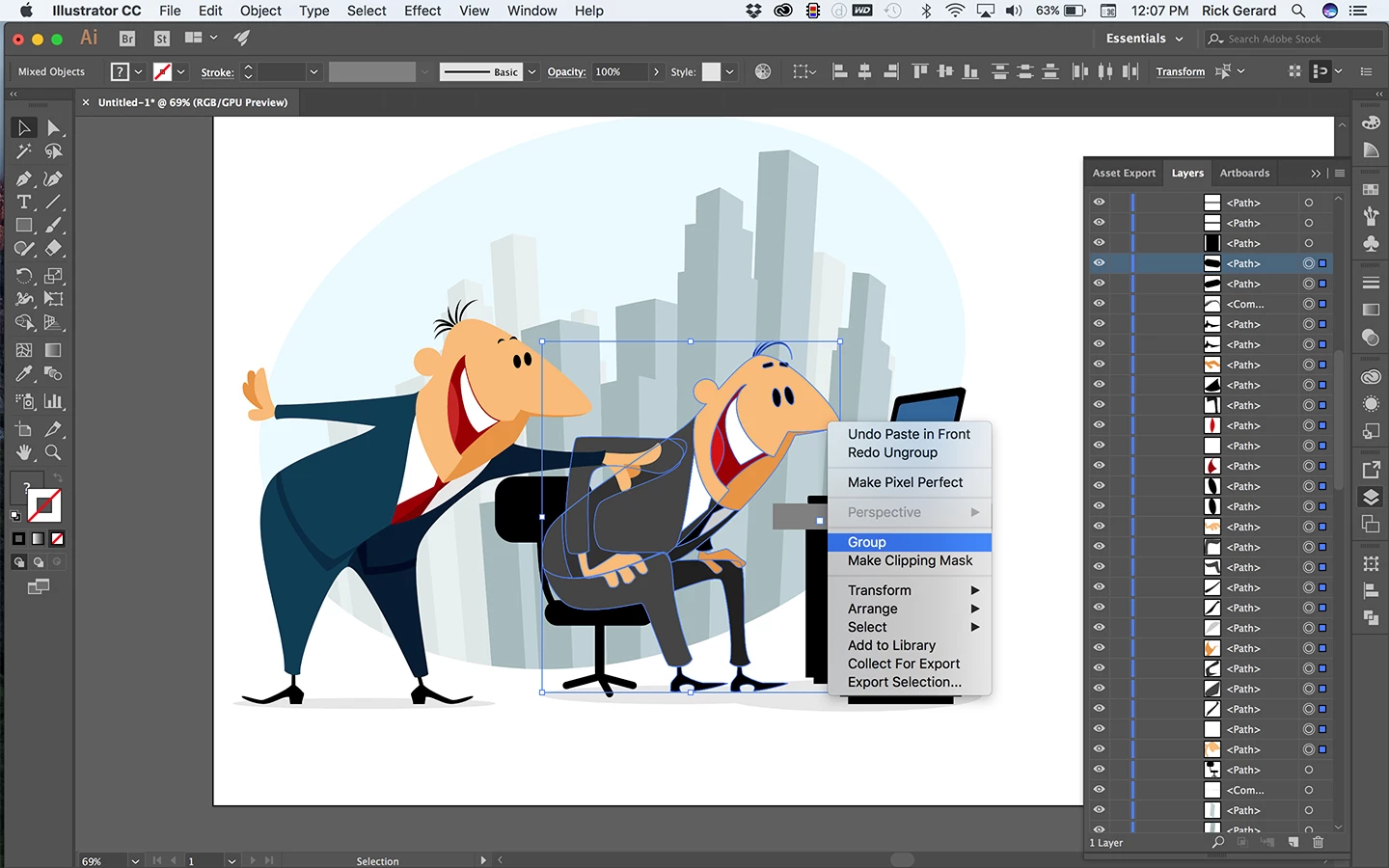Click the stroke swatch in toolbox
1389x868 pixels.
44,505
